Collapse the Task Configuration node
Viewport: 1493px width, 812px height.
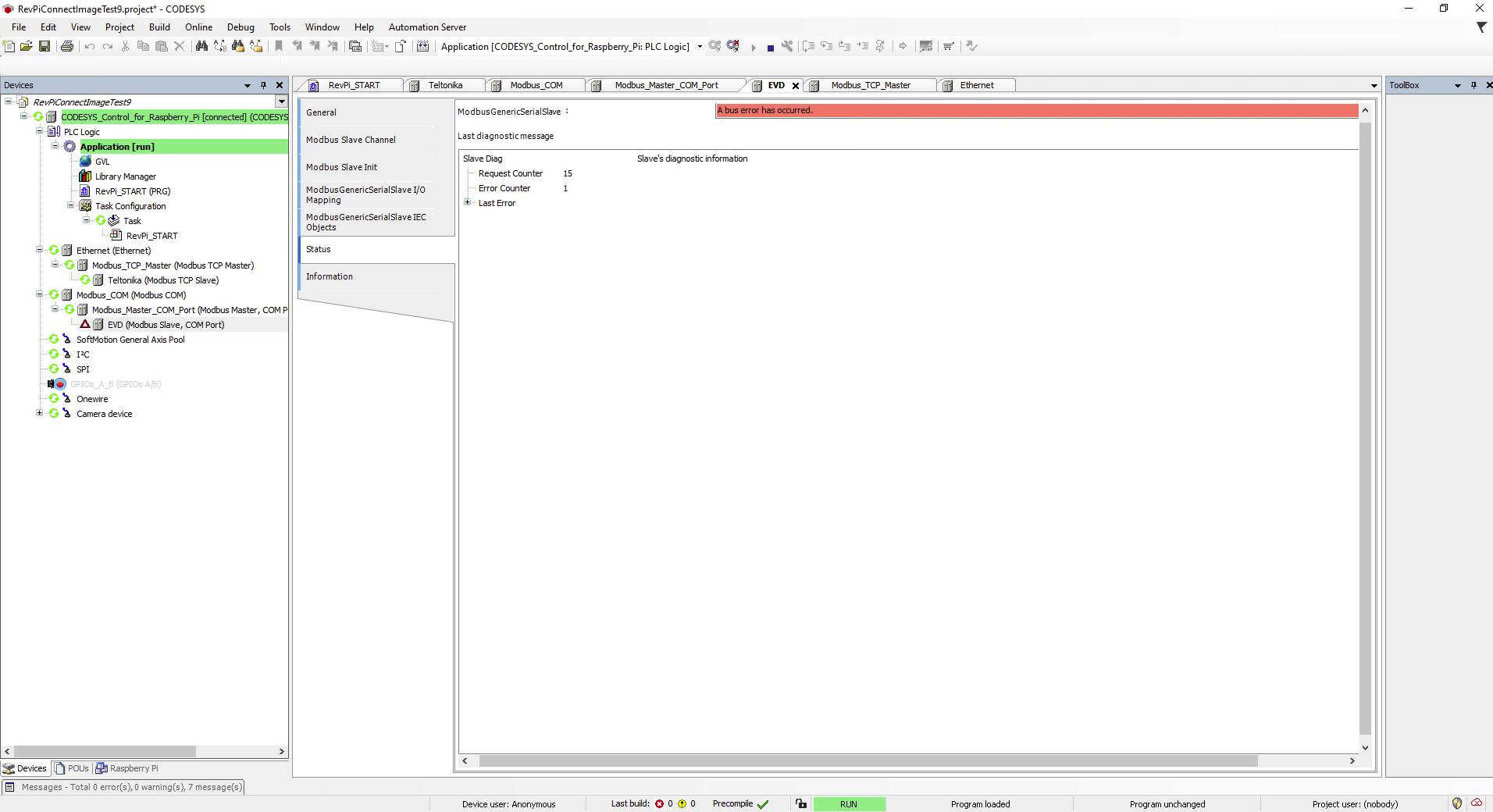click(x=70, y=205)
